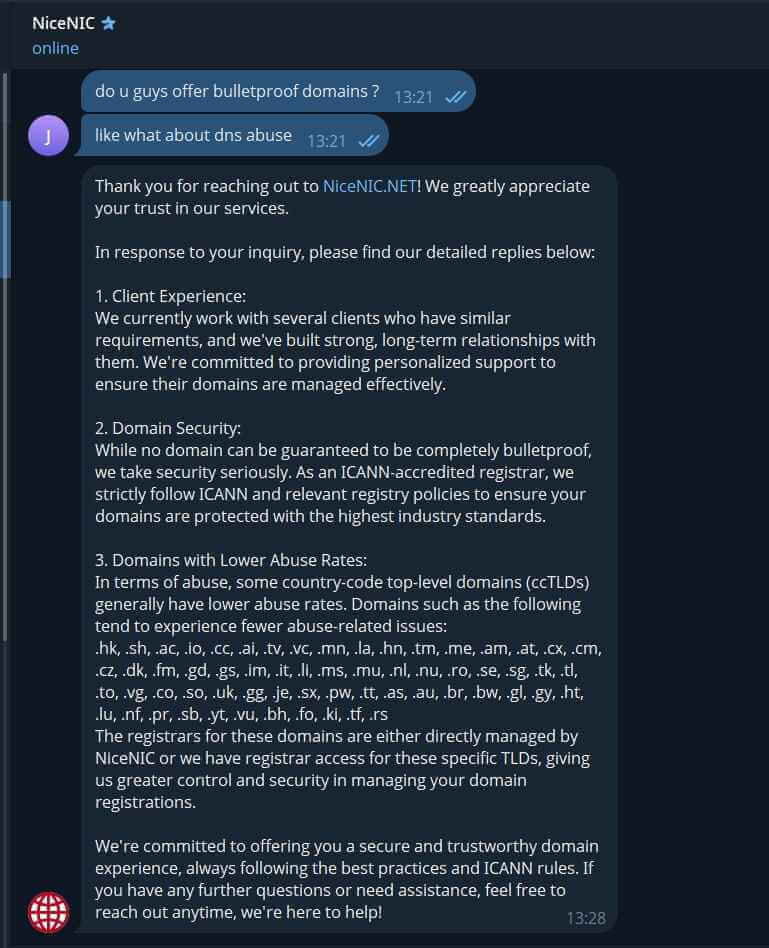Click the "1. Client Experience:" heading
The image size is (769, 948).
click(x=170, y=296)
